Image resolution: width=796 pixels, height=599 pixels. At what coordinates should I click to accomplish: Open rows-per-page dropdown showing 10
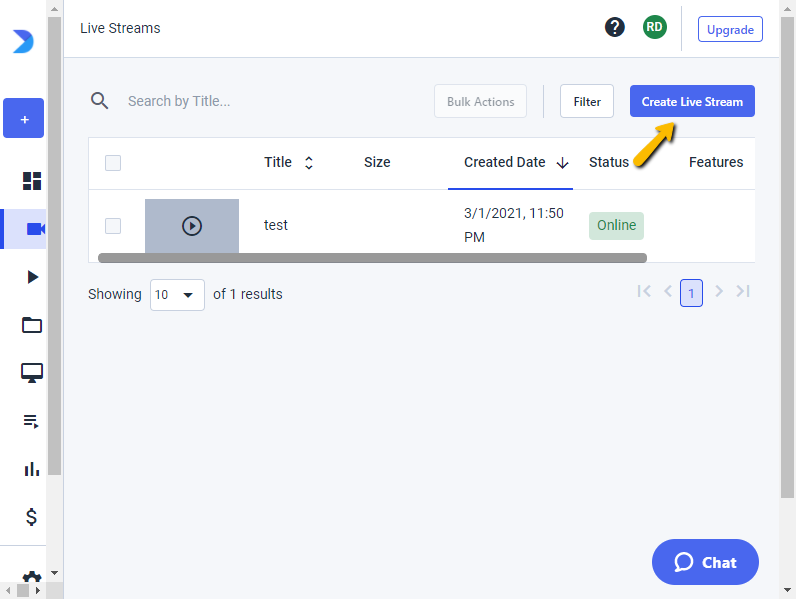[177, 295]
